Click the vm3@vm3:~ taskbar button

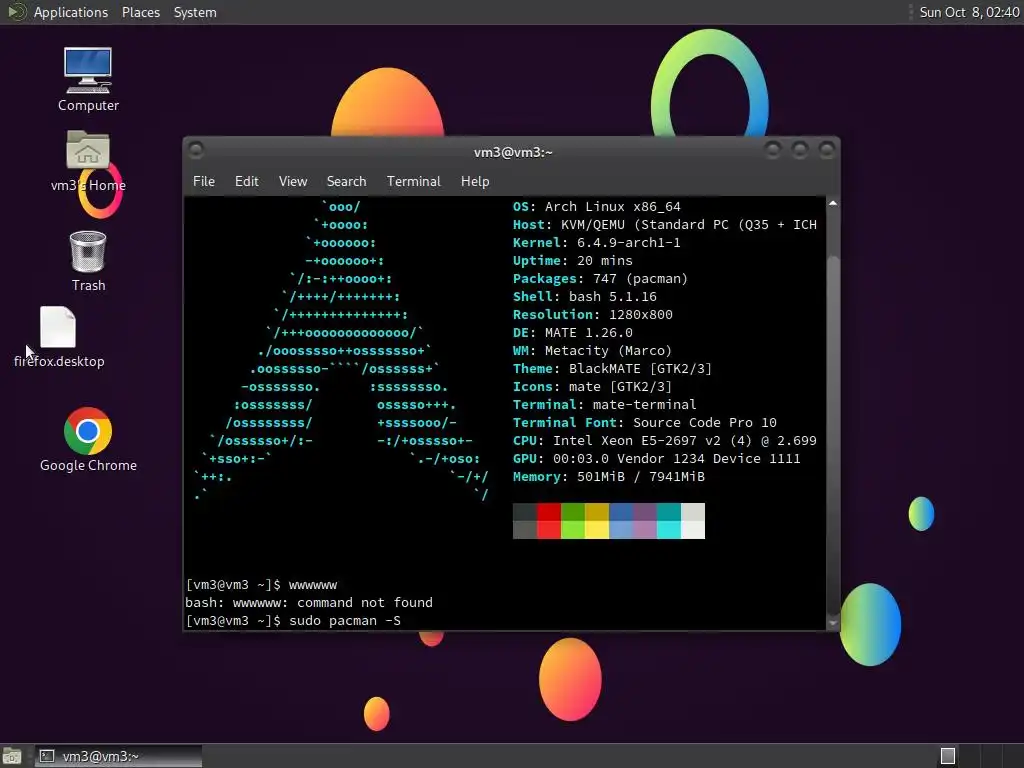(118, 756)
